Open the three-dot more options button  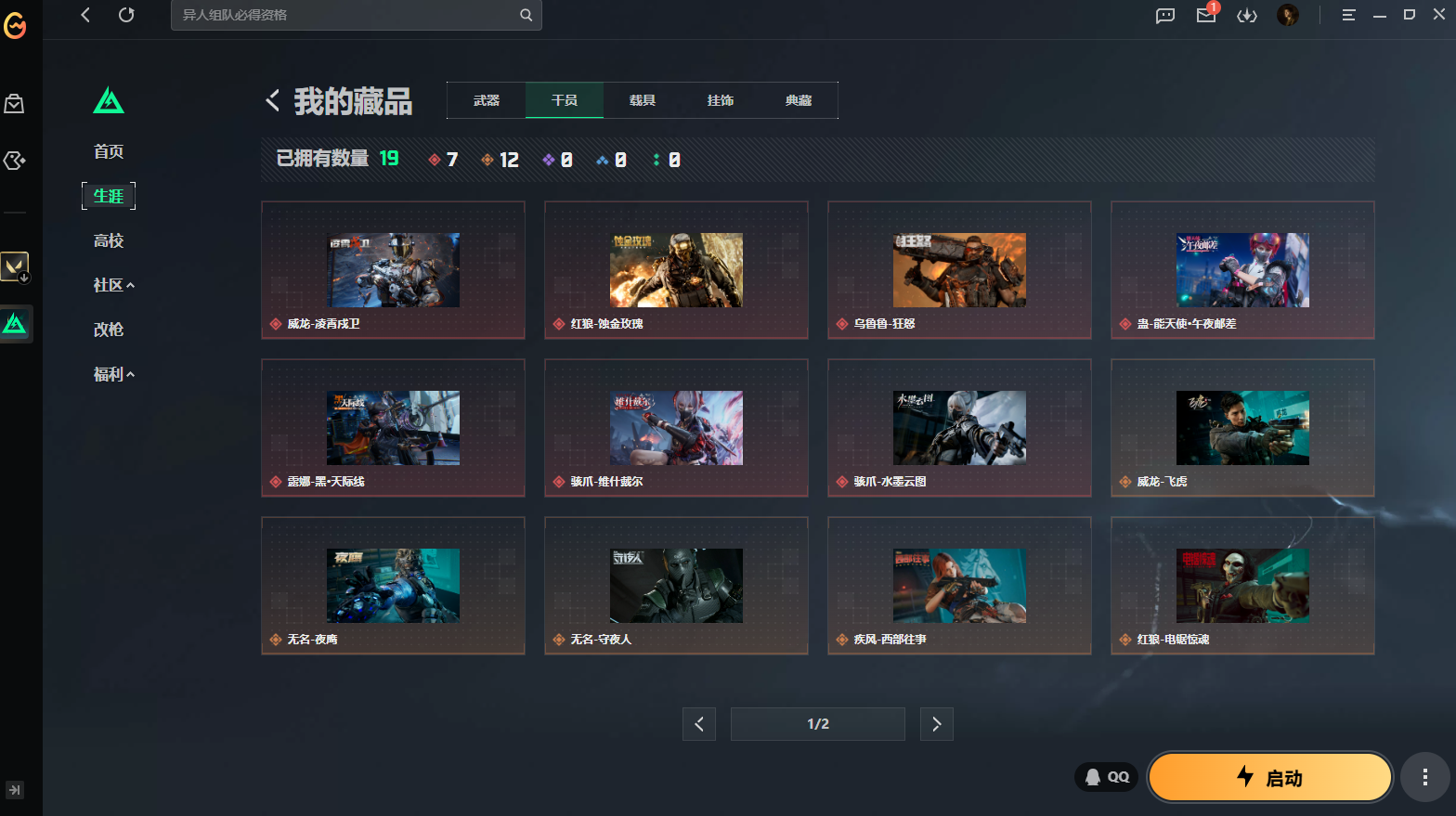pos(1425,777)
